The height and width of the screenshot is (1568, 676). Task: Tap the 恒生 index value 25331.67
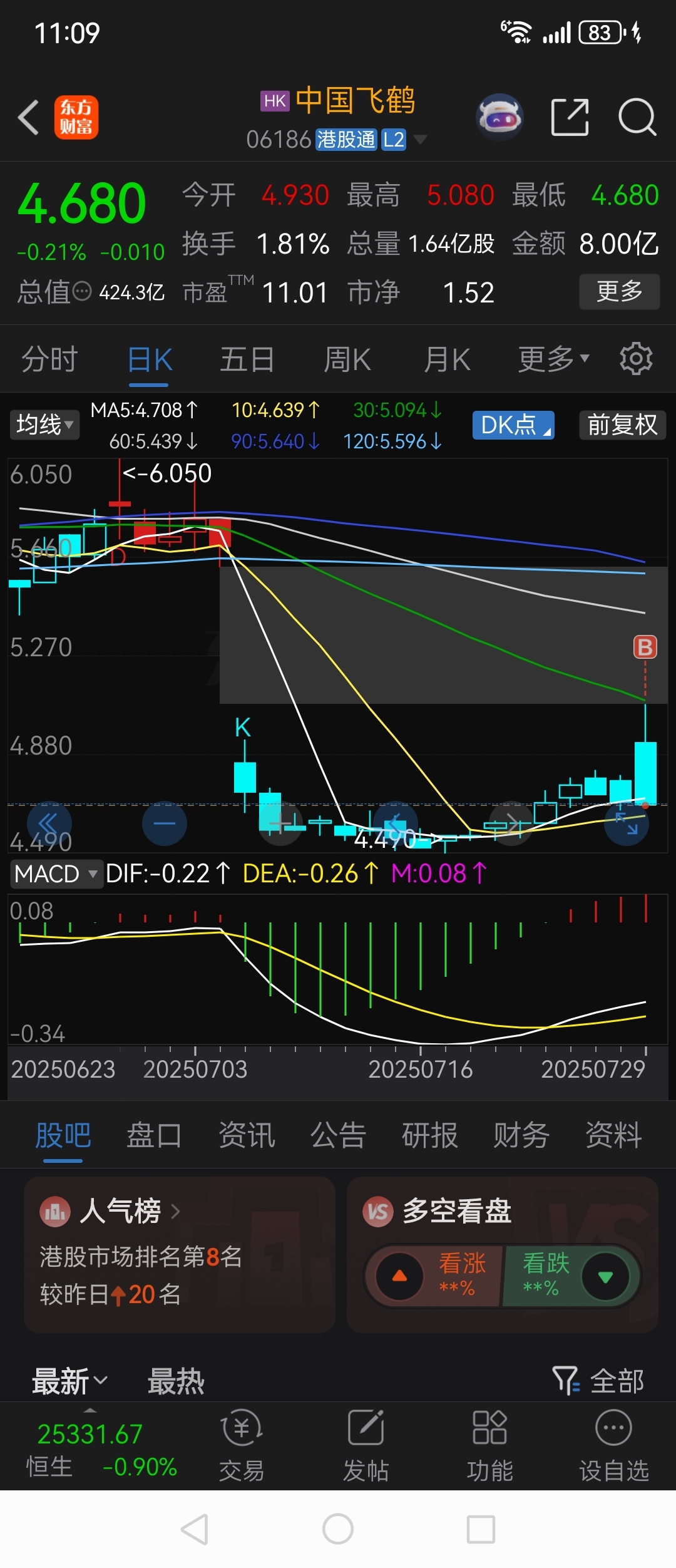pos(90,1433)
